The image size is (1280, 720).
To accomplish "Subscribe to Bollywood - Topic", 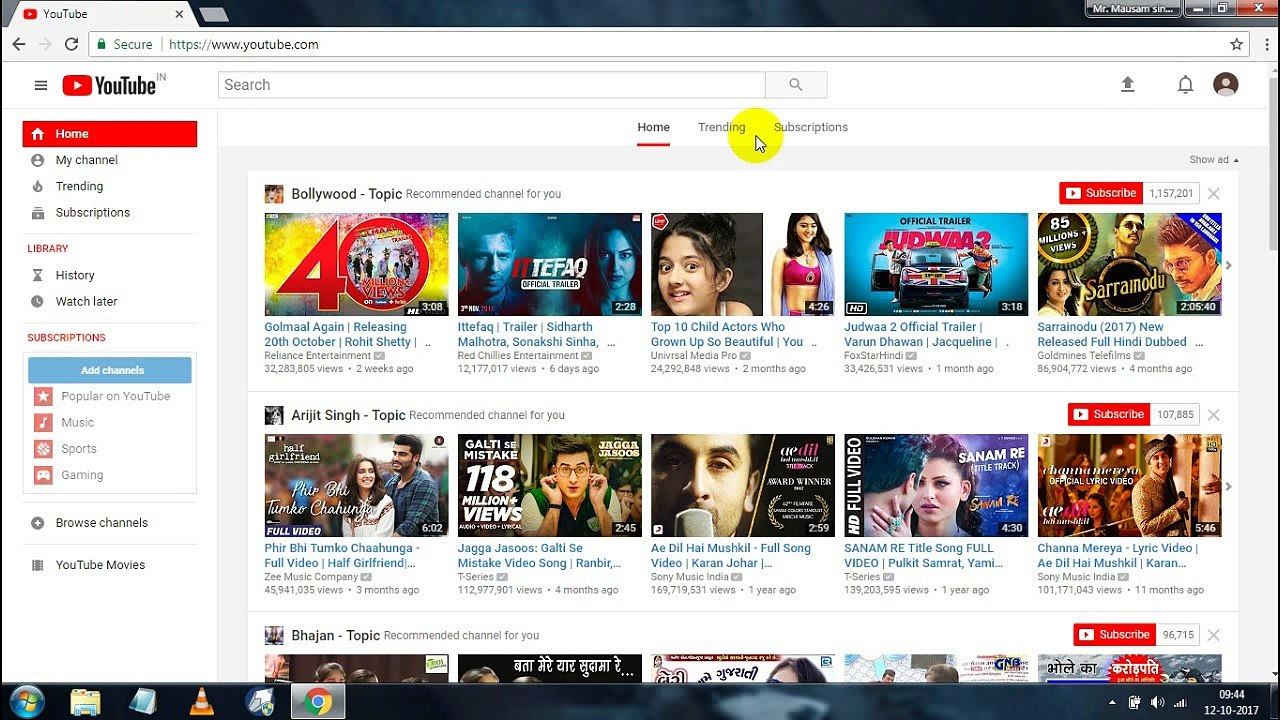I will pos(1101,193).
